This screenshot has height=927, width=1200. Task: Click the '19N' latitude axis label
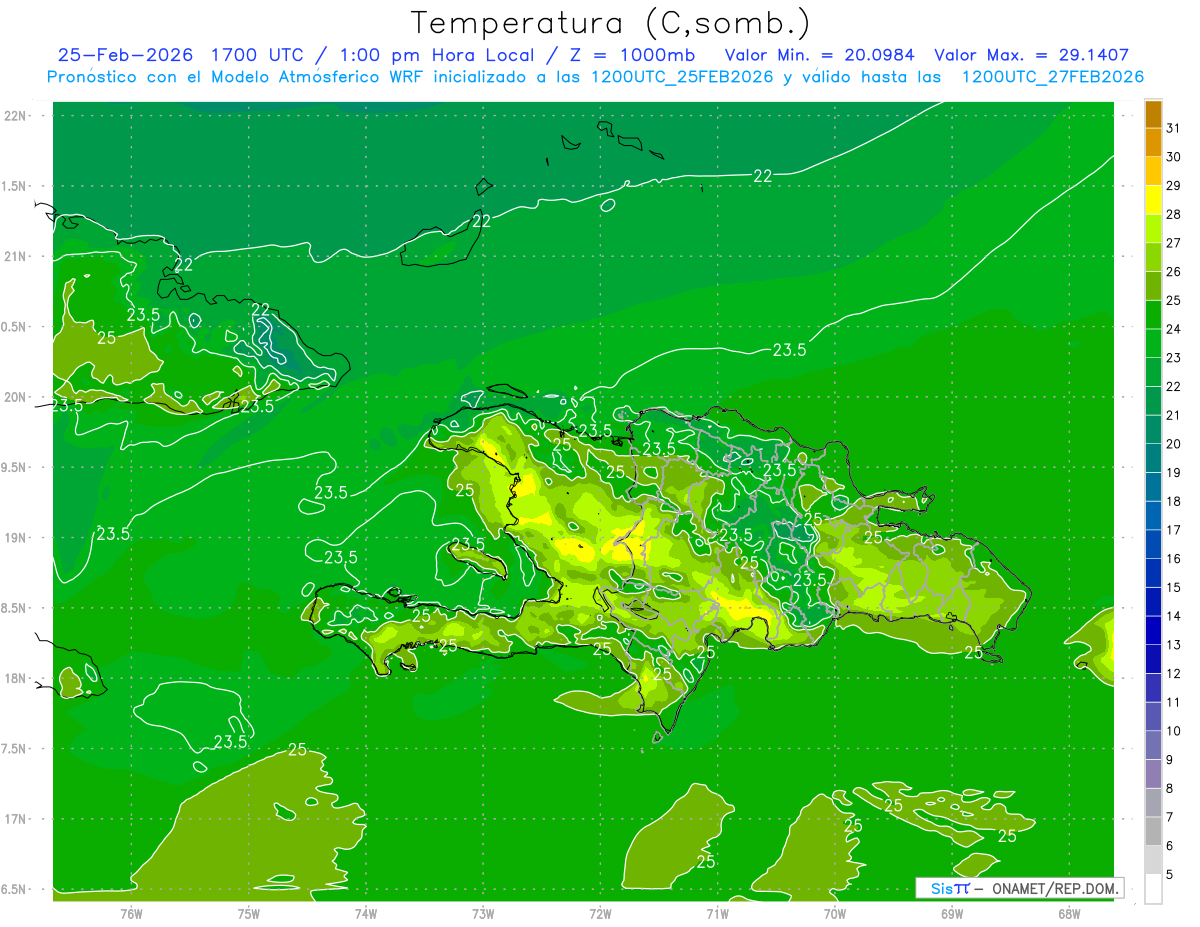click(x=15, y=538)
